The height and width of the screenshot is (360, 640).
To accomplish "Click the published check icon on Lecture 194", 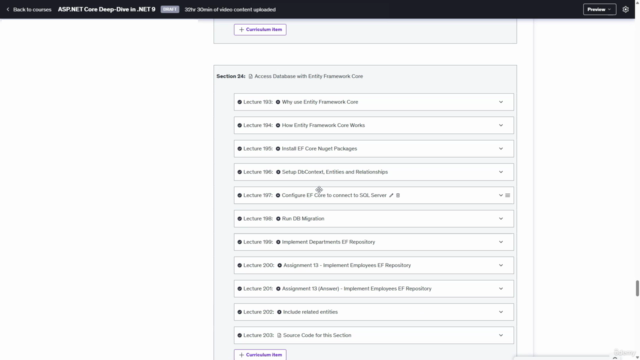I will [240, 125].
